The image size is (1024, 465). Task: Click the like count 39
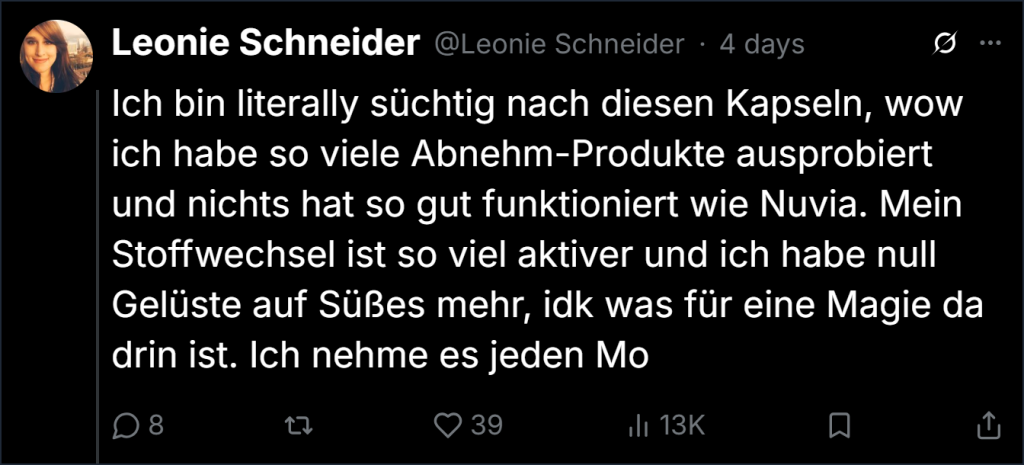click(x=487, y=426)
